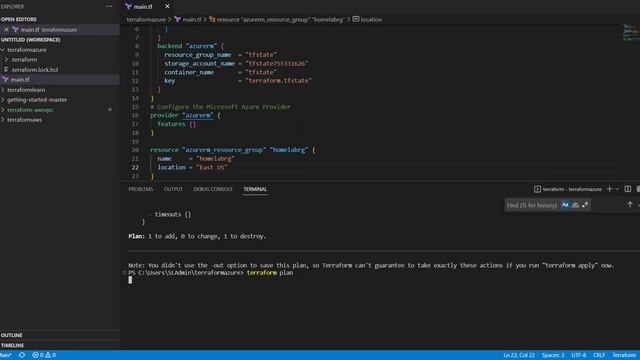This screenshot has height=360, width=640.
Task: Click the terraform terminal profile icon
Action: click(x=537, y=189)
